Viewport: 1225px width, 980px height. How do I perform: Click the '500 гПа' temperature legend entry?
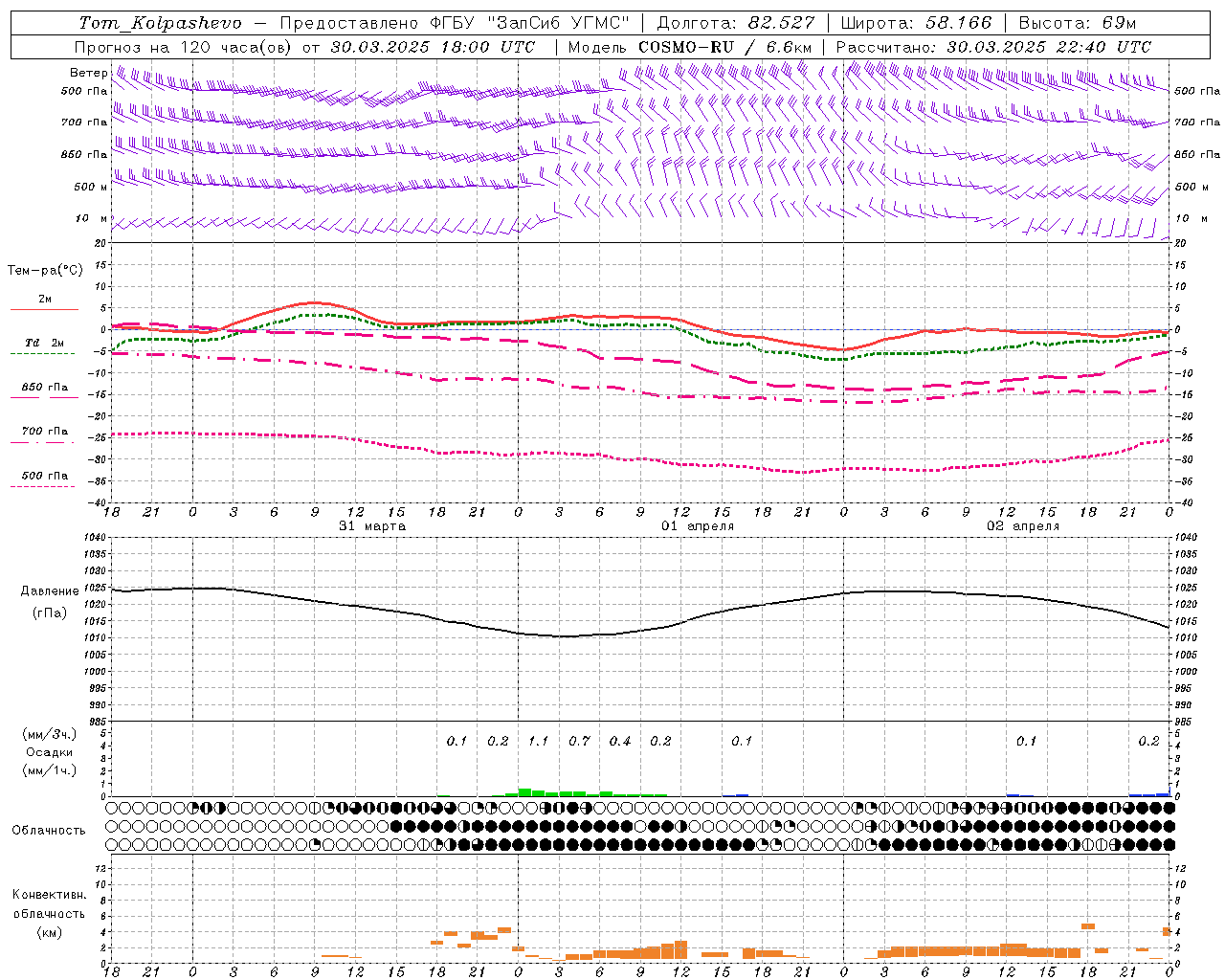45,476
